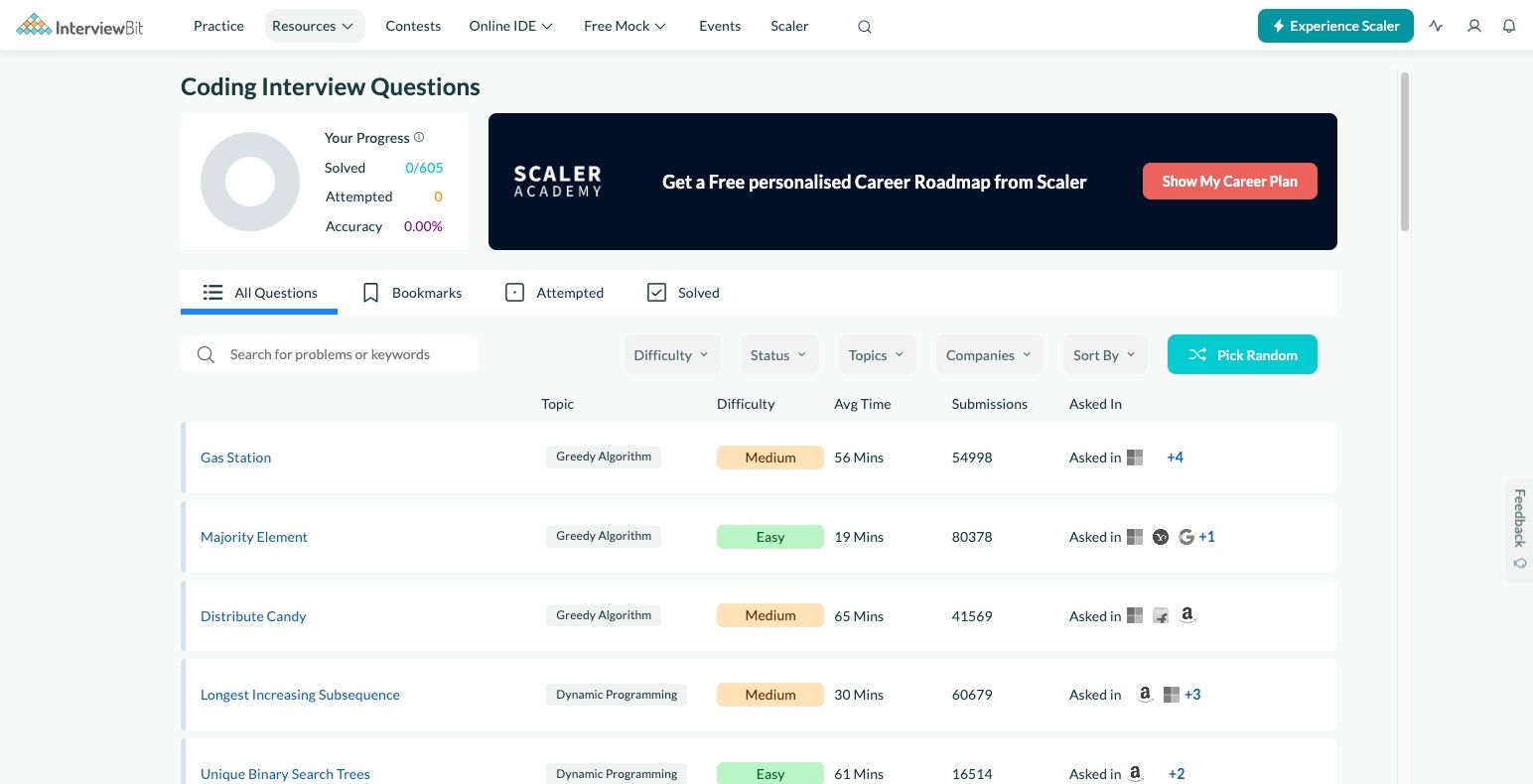Image resolution: width=1533 pixels, height=784 pixels.
Task: Click the Amazon icon in Distribute Candy row
Action: 1186,615
